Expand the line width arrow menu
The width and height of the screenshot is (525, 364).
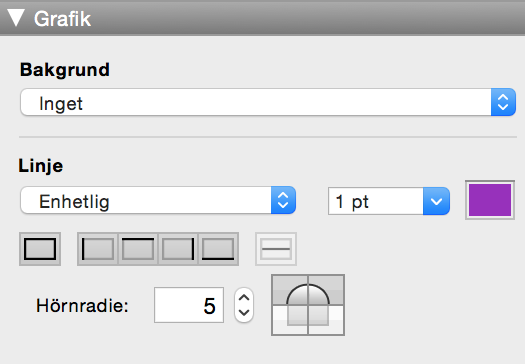pyautogui.click(x=436, y=201)
